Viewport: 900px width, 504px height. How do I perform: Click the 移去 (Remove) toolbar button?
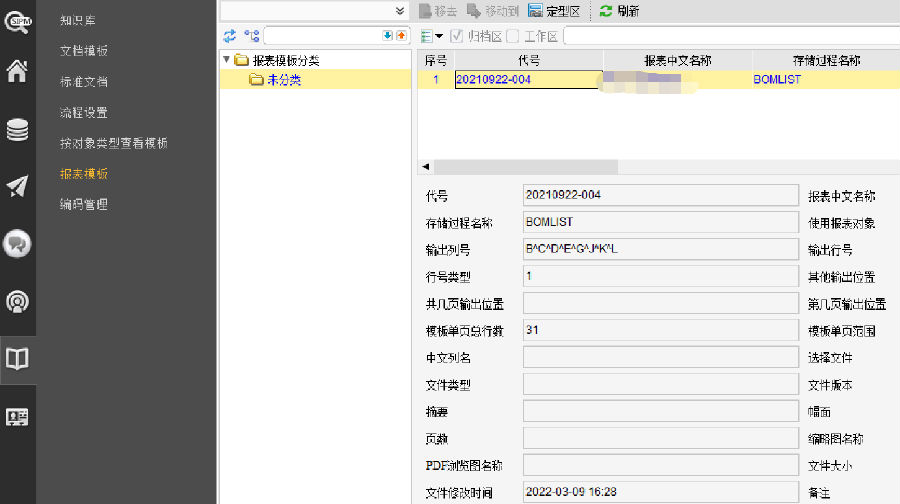438,11
